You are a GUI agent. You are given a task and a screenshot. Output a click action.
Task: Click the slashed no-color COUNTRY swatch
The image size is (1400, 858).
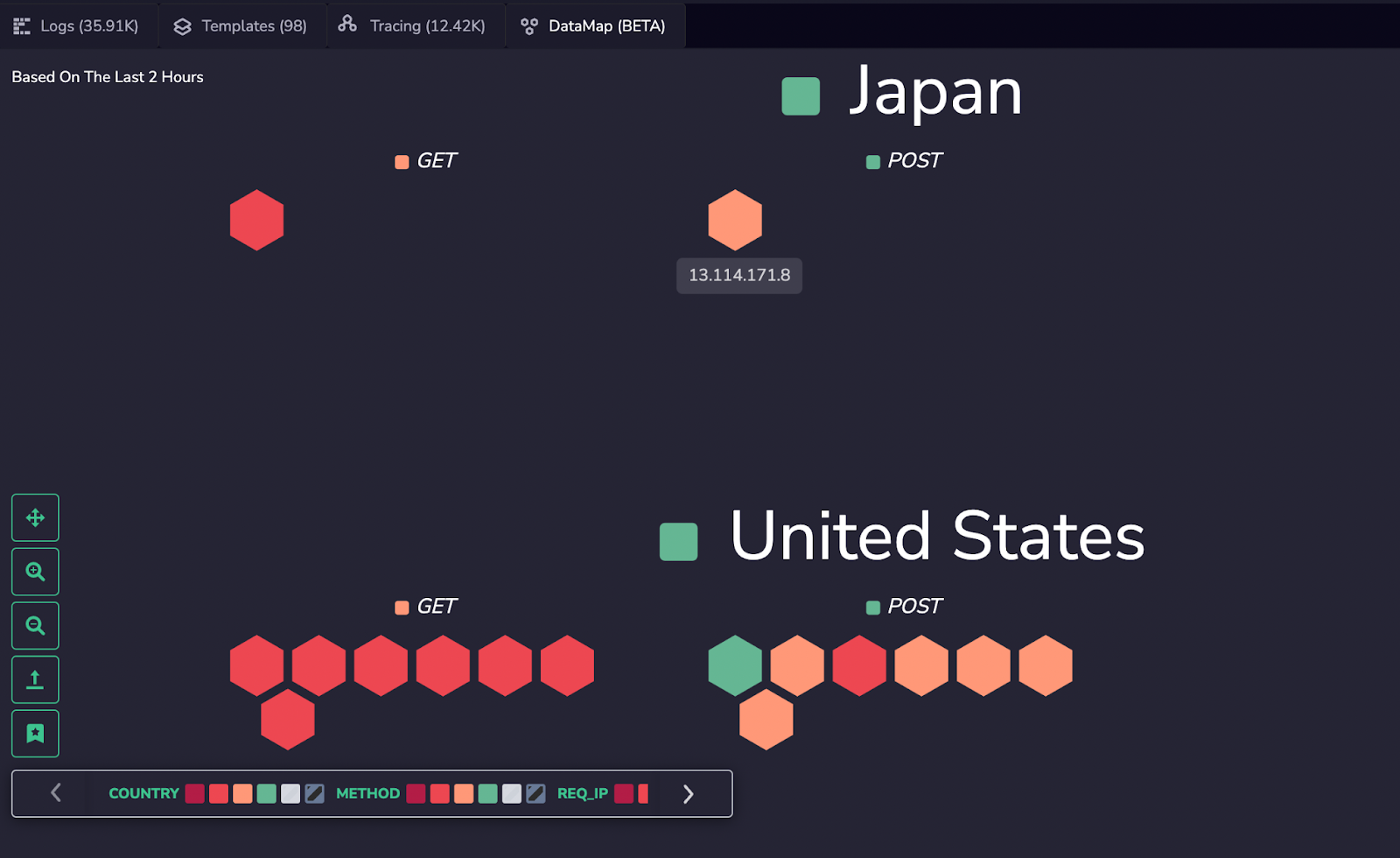click(315, 793)
